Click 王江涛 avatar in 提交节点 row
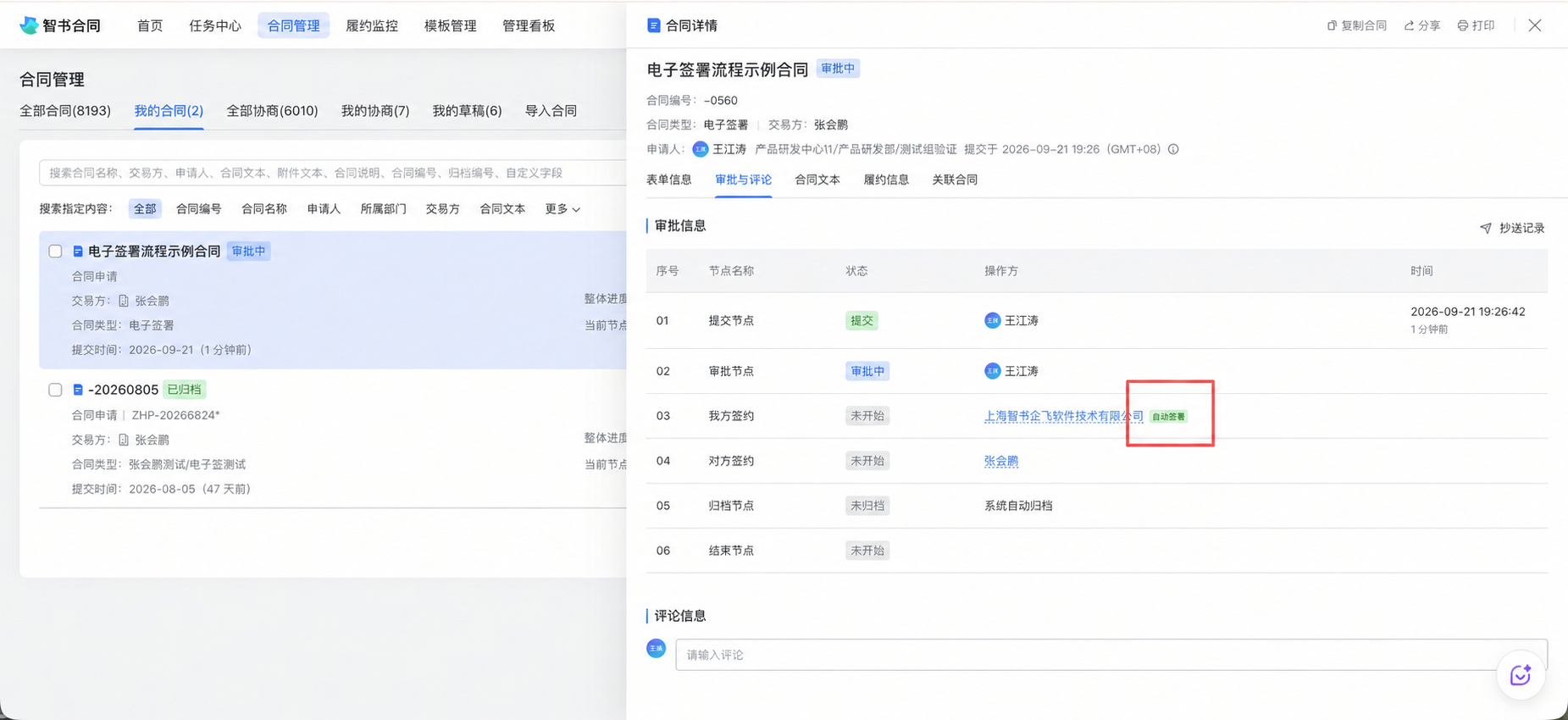Image resolution: width=1568 pixels, height=720 pixels. click(x=992, y=320)
